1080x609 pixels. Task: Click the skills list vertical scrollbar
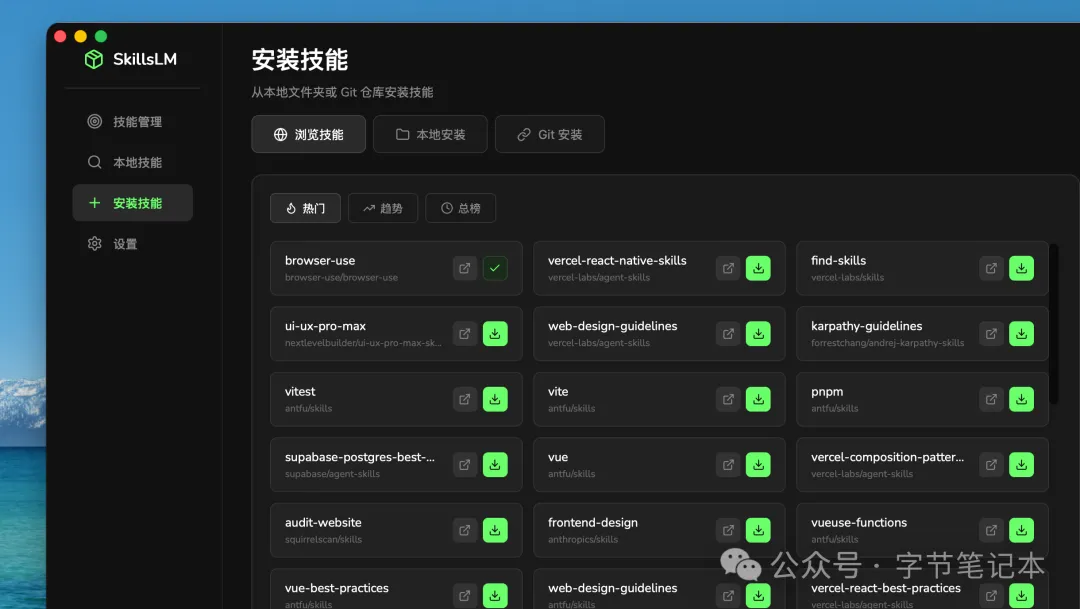(x=1054, y=325)
